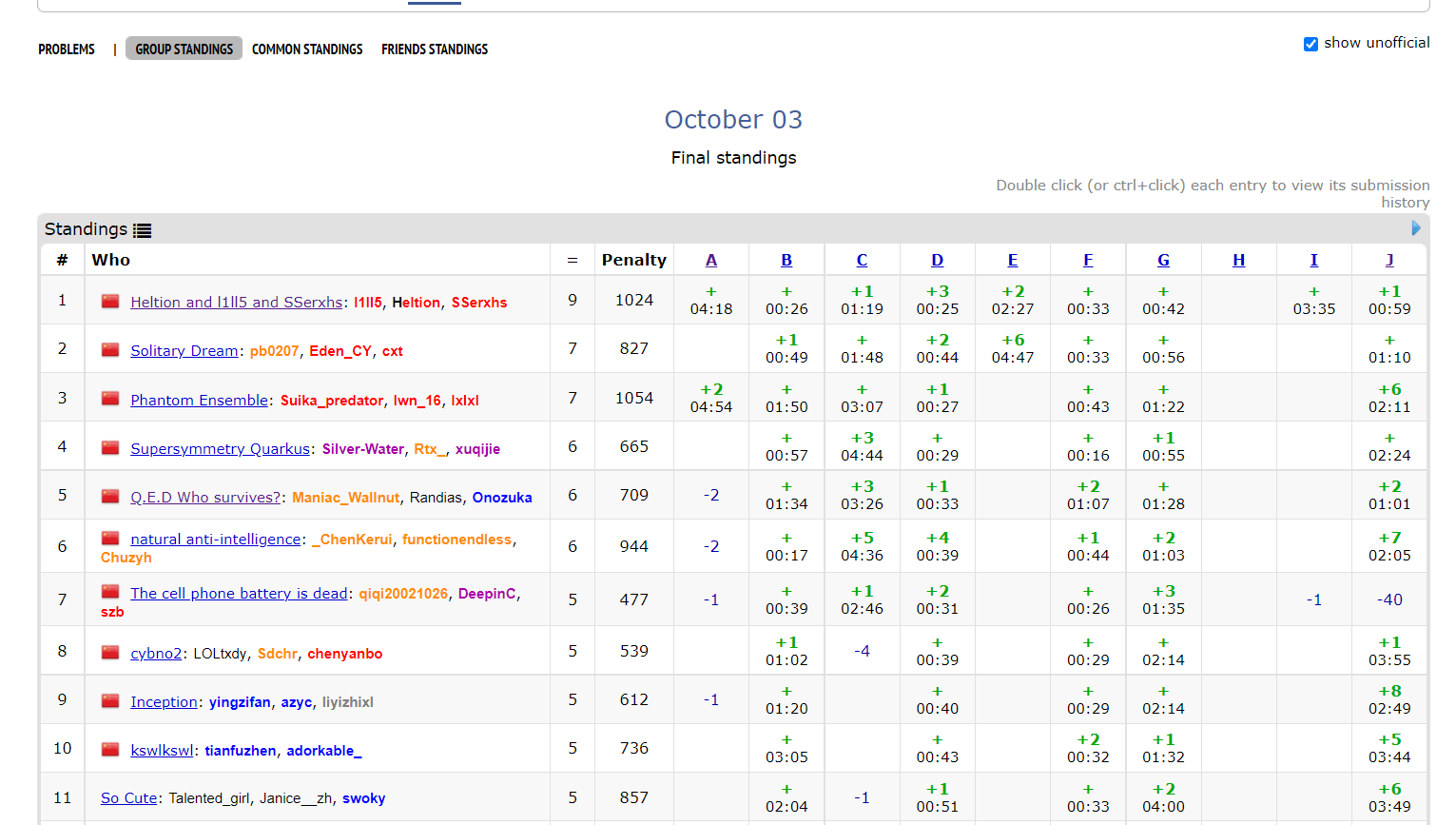The height and width of the screenshot is (825, 1456).
Task: Open user pb0207's profile
Action: click(x=274, y=351)
